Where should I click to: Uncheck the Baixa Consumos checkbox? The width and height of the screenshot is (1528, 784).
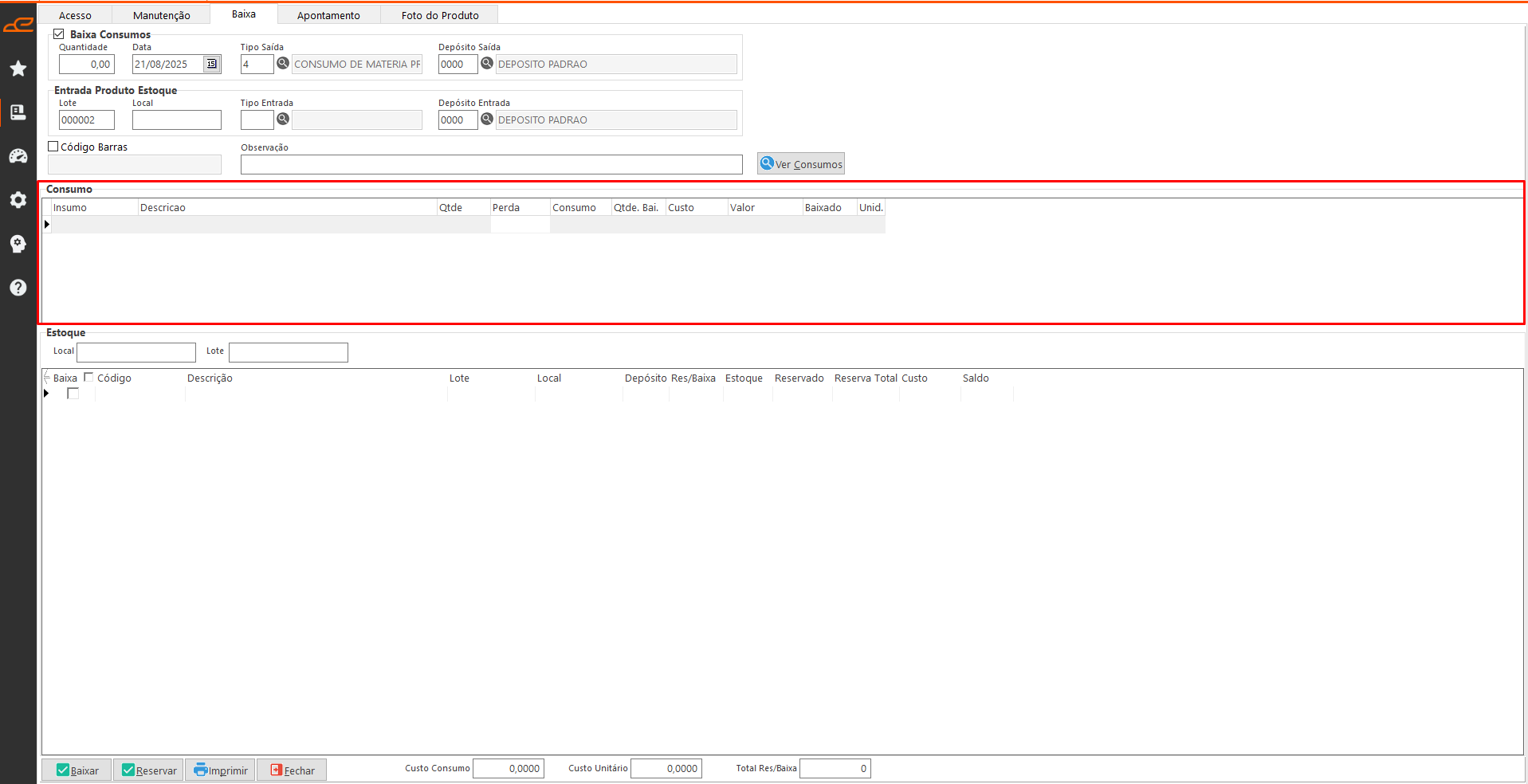pyautogui.click(x=59, y=34)
